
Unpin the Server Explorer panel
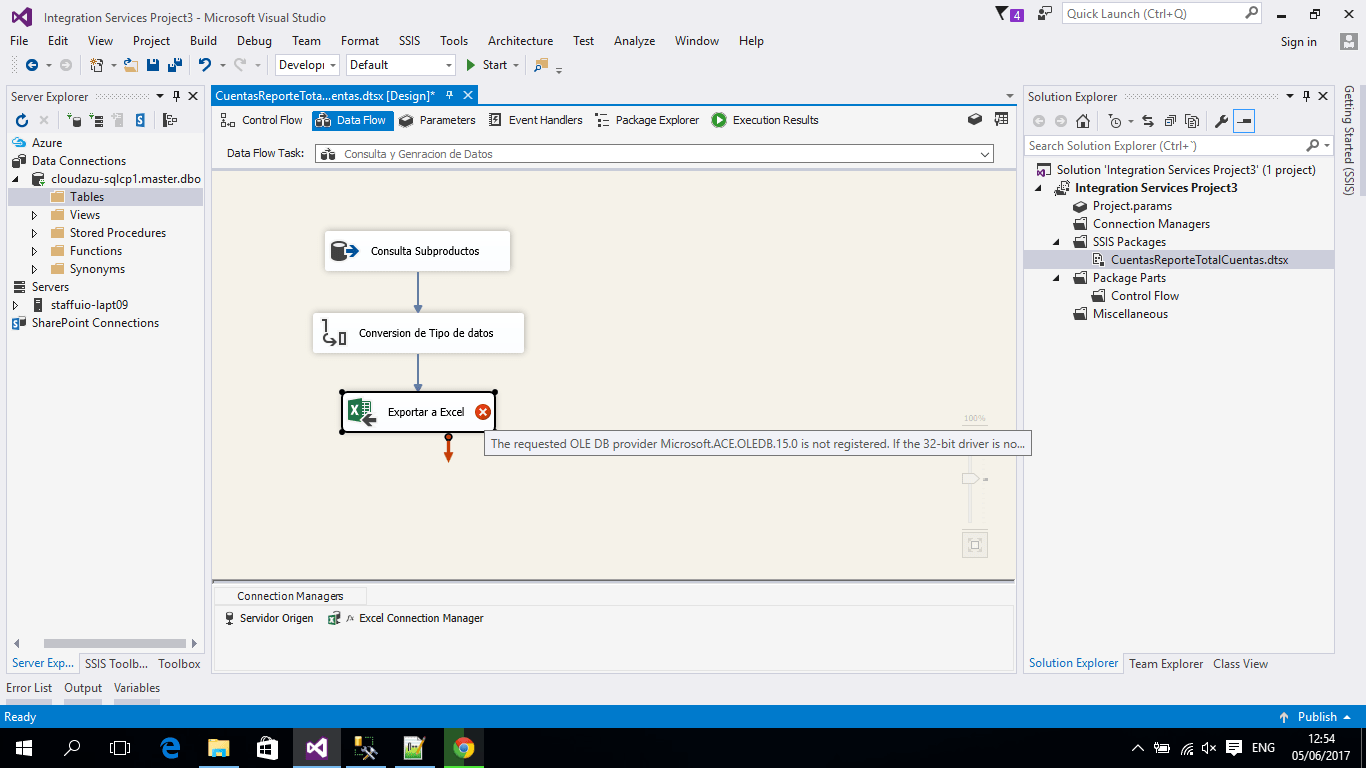pyautogui.click(x=176, y=96)
